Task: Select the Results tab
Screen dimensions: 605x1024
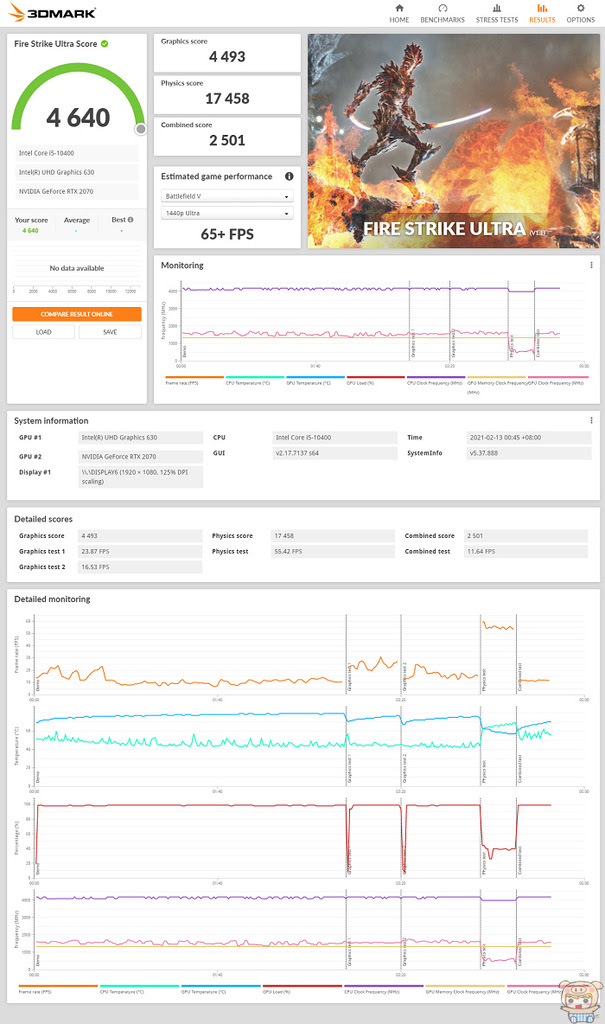Action: click(x=542, y=14)
